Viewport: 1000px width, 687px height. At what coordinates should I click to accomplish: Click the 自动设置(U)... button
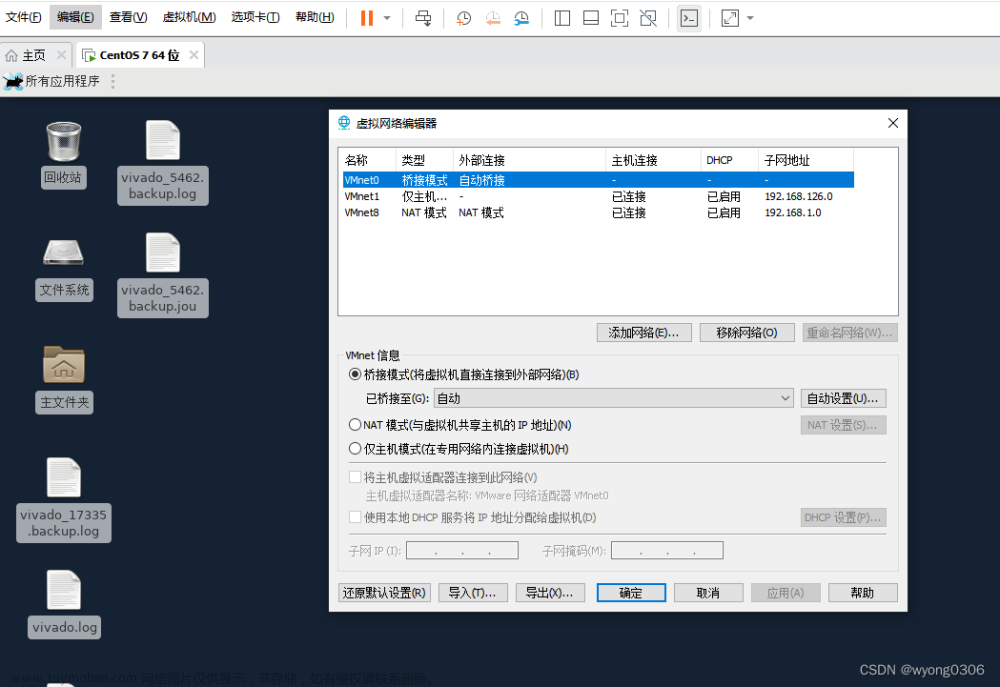coord(843,398)
